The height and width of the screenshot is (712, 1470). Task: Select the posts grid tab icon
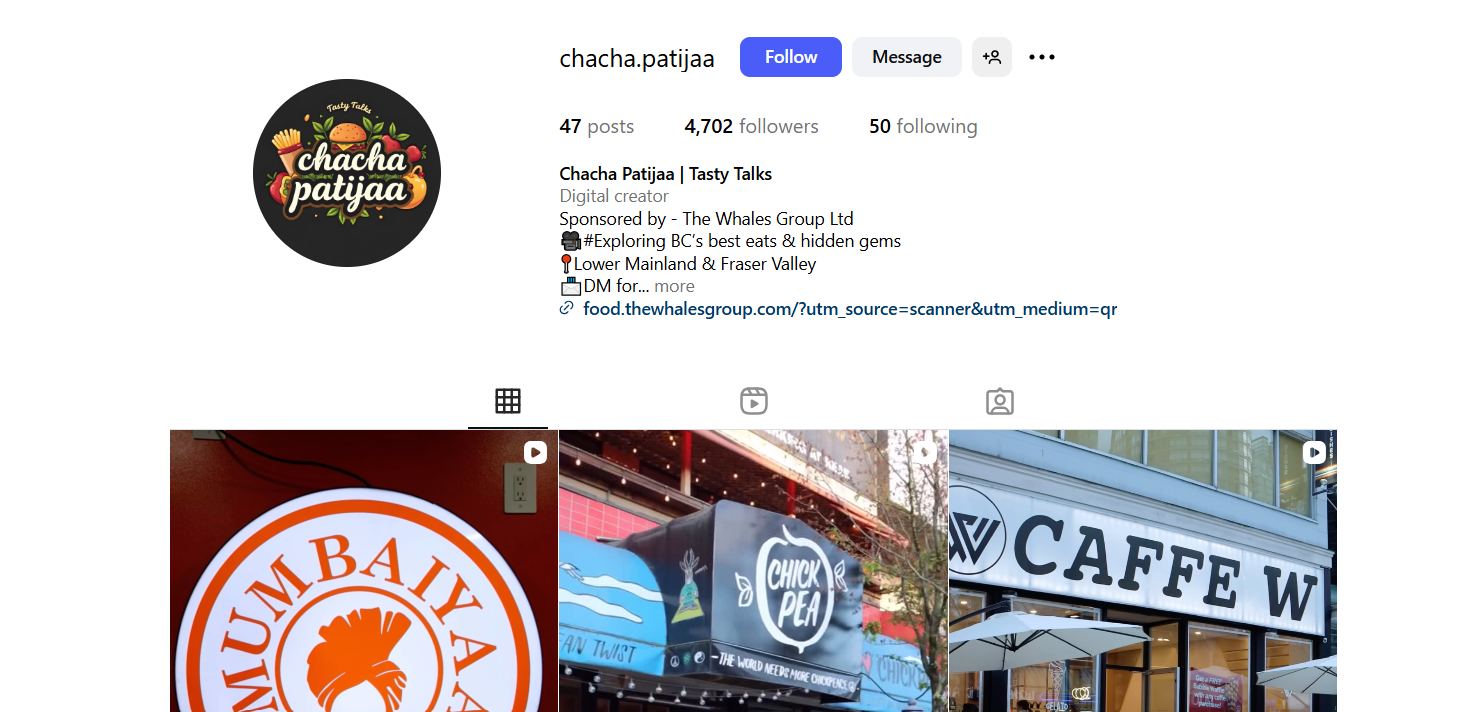[x=508, y=401]
